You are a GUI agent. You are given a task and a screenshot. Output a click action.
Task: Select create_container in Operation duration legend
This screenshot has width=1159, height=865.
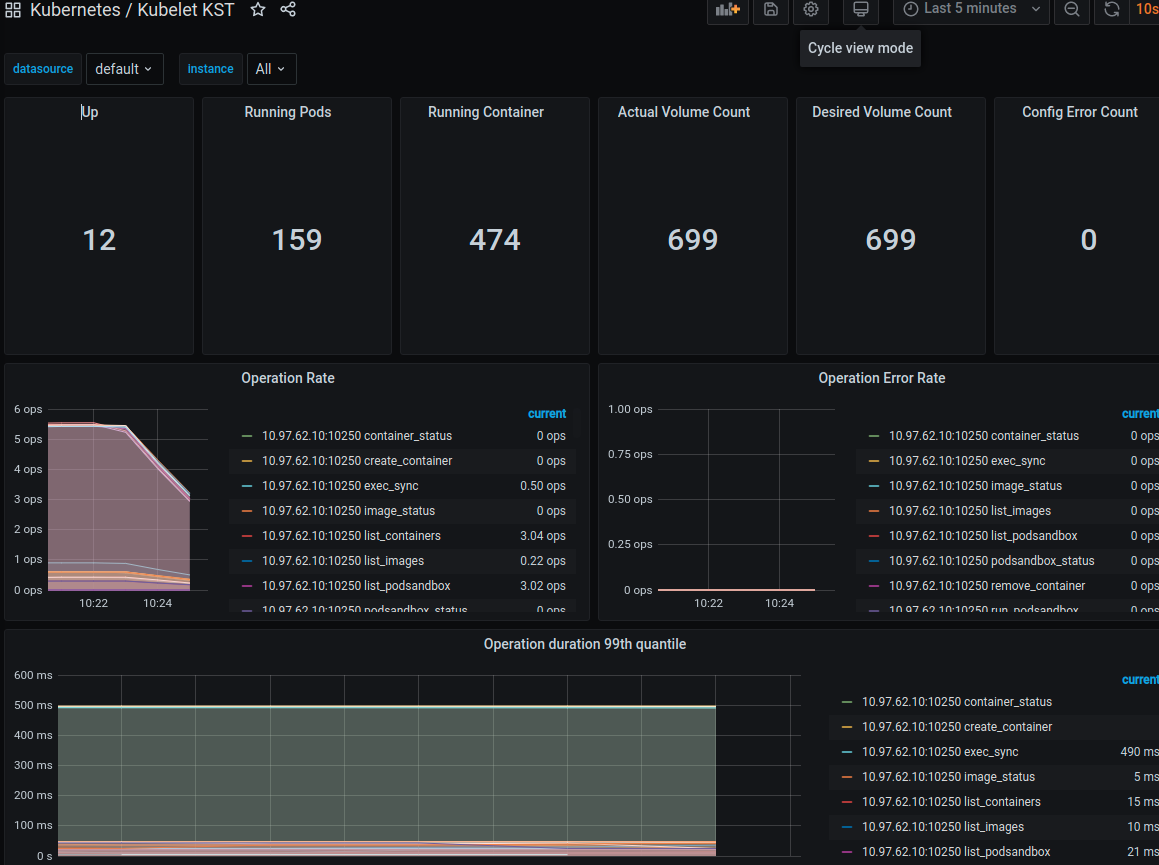[956, 727]
